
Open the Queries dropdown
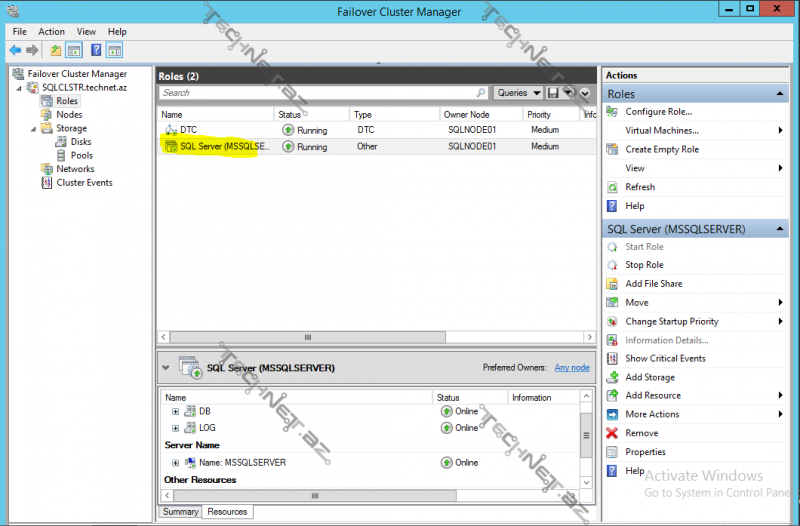click(x=517, y=93)
